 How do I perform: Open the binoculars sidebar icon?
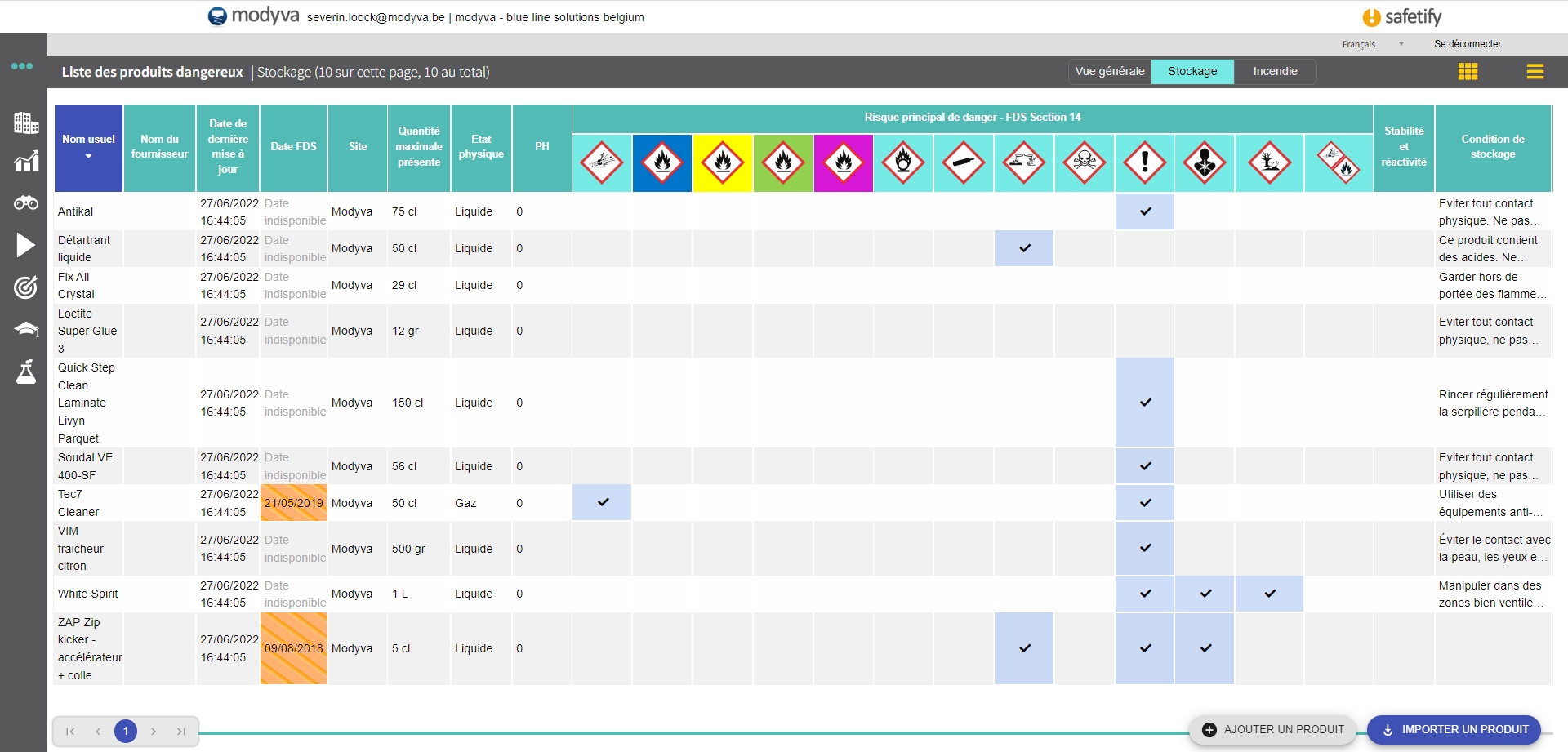(x=26, y=202)
